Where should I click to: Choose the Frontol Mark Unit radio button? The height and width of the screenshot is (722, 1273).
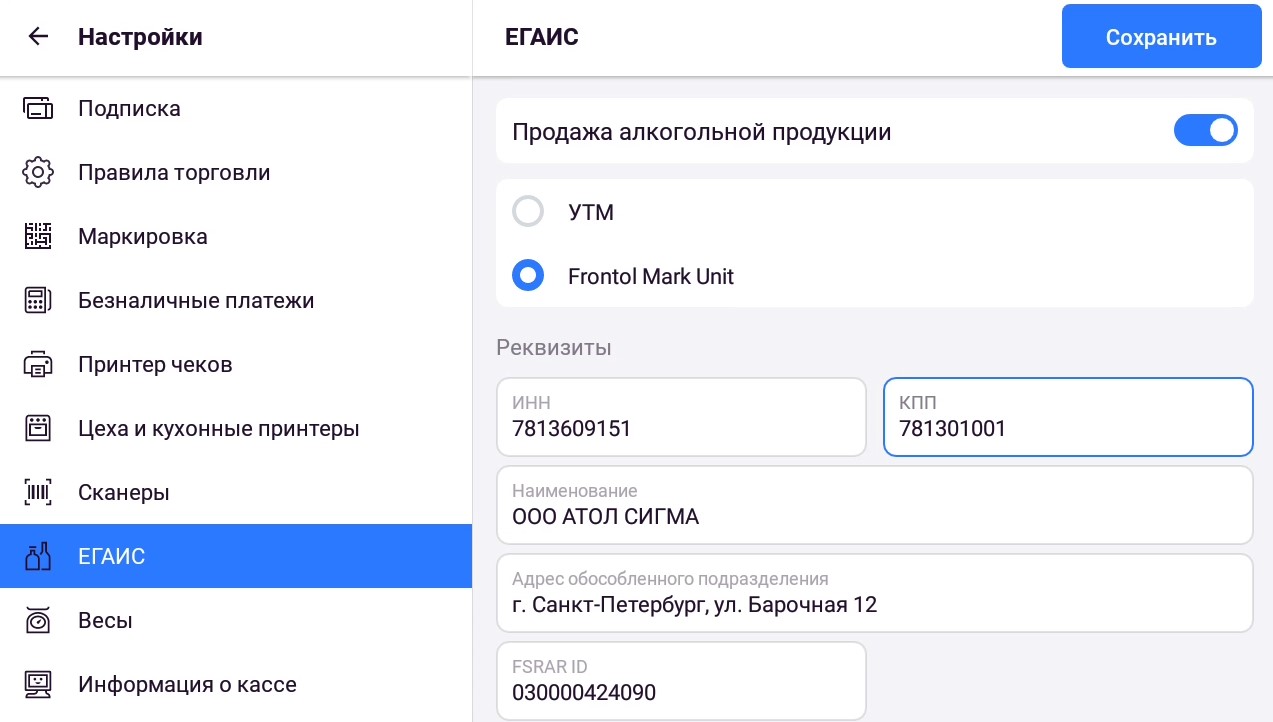528,276
